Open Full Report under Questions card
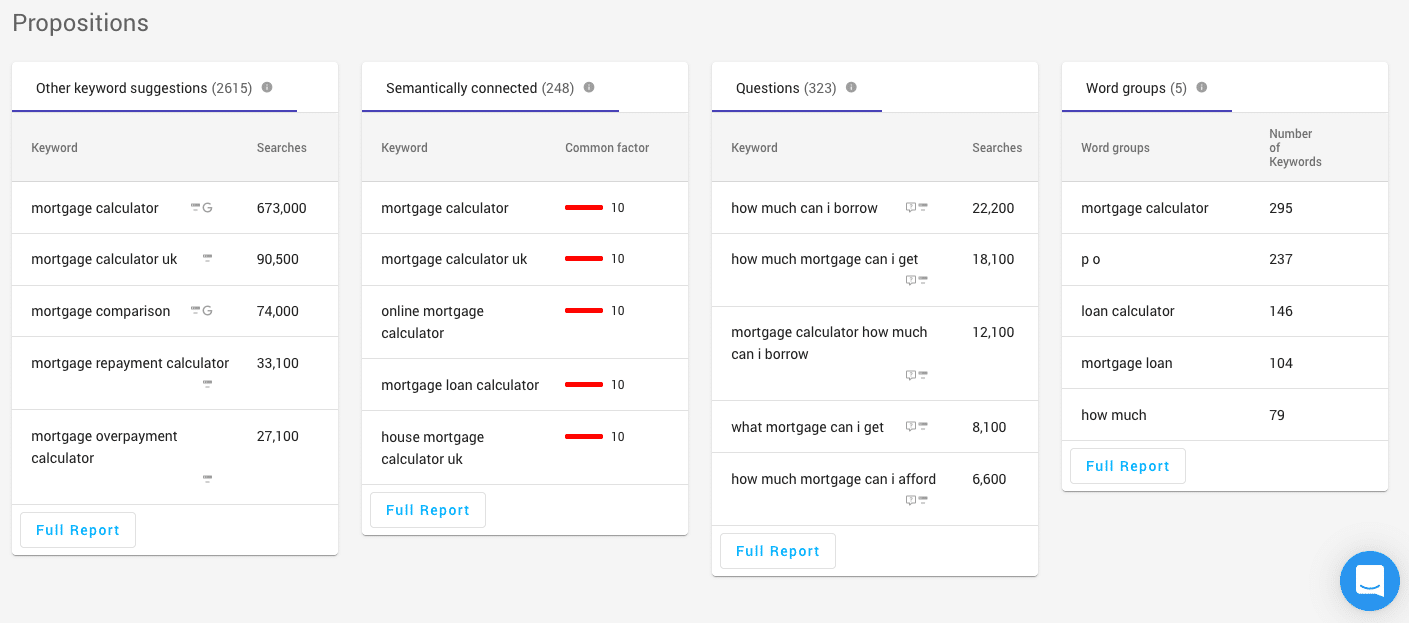 pos(778,551)
